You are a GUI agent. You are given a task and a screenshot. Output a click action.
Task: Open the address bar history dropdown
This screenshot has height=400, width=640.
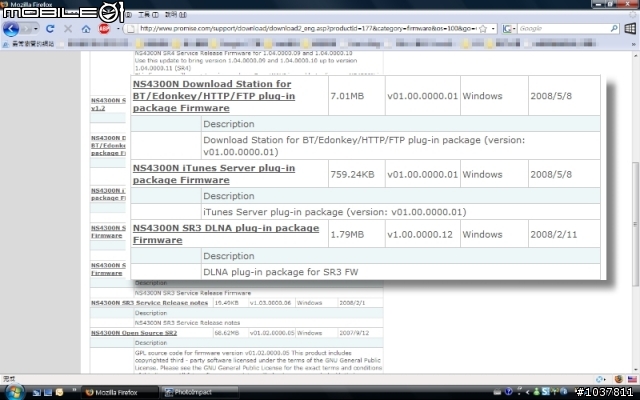pyautogui.click(x=493, y=29)
